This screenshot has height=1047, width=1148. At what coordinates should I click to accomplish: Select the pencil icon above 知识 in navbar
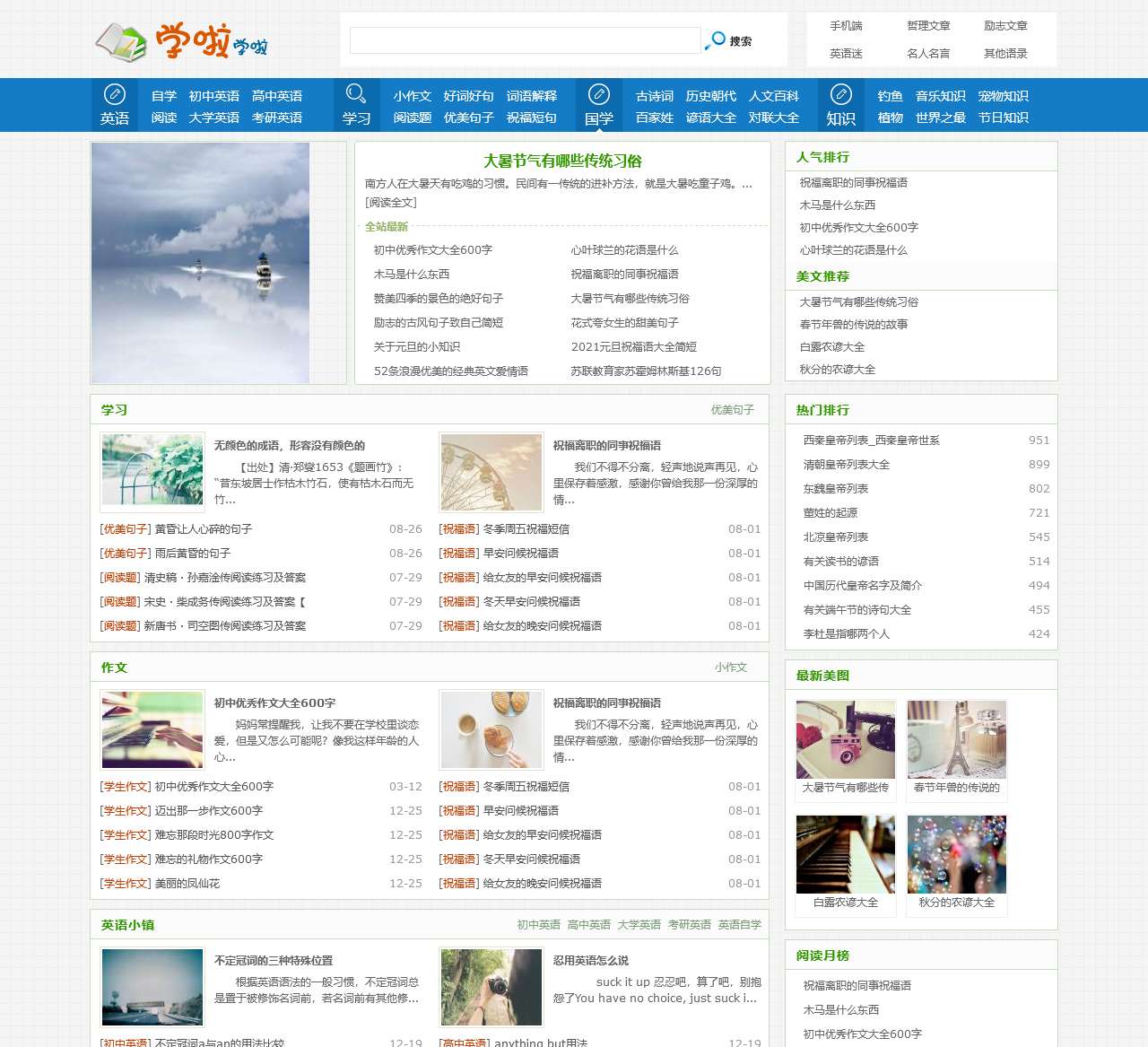point(840,92)
